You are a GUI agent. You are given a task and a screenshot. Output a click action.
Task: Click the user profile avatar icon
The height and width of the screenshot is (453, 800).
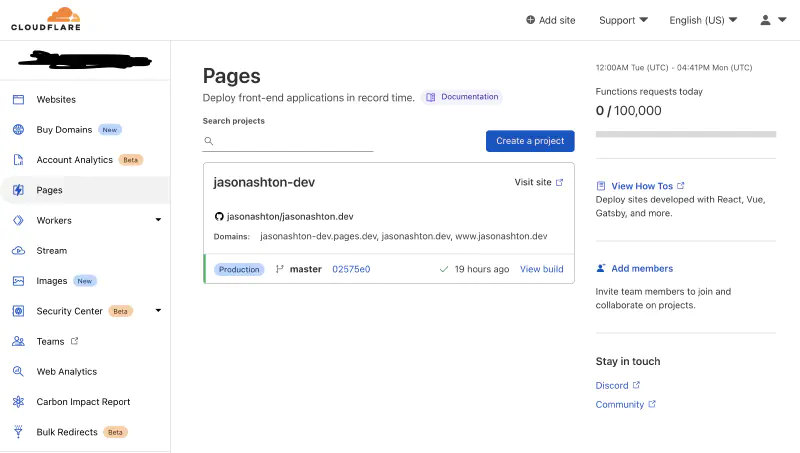click(765, 20)
